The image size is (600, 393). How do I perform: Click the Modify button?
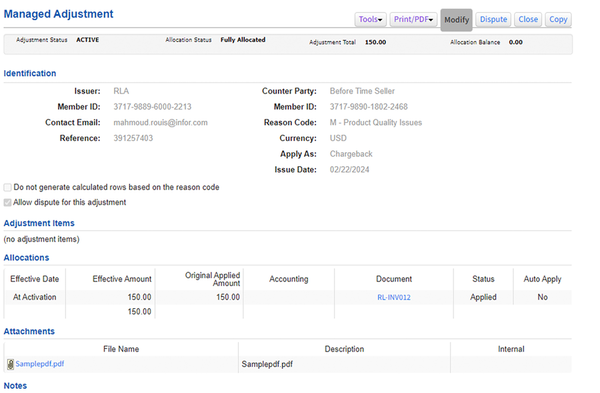coord(457,20)
